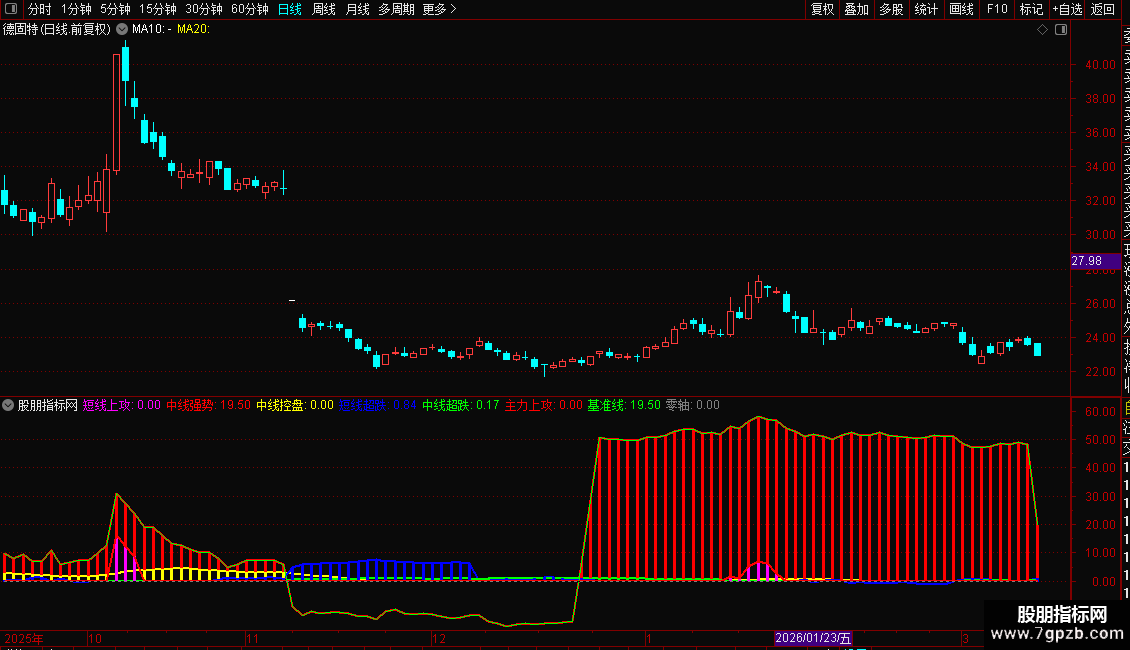Click the 60.00 indicator axis label
This screenshot has height=650, width=1130.
click(x=1100, y=411)
